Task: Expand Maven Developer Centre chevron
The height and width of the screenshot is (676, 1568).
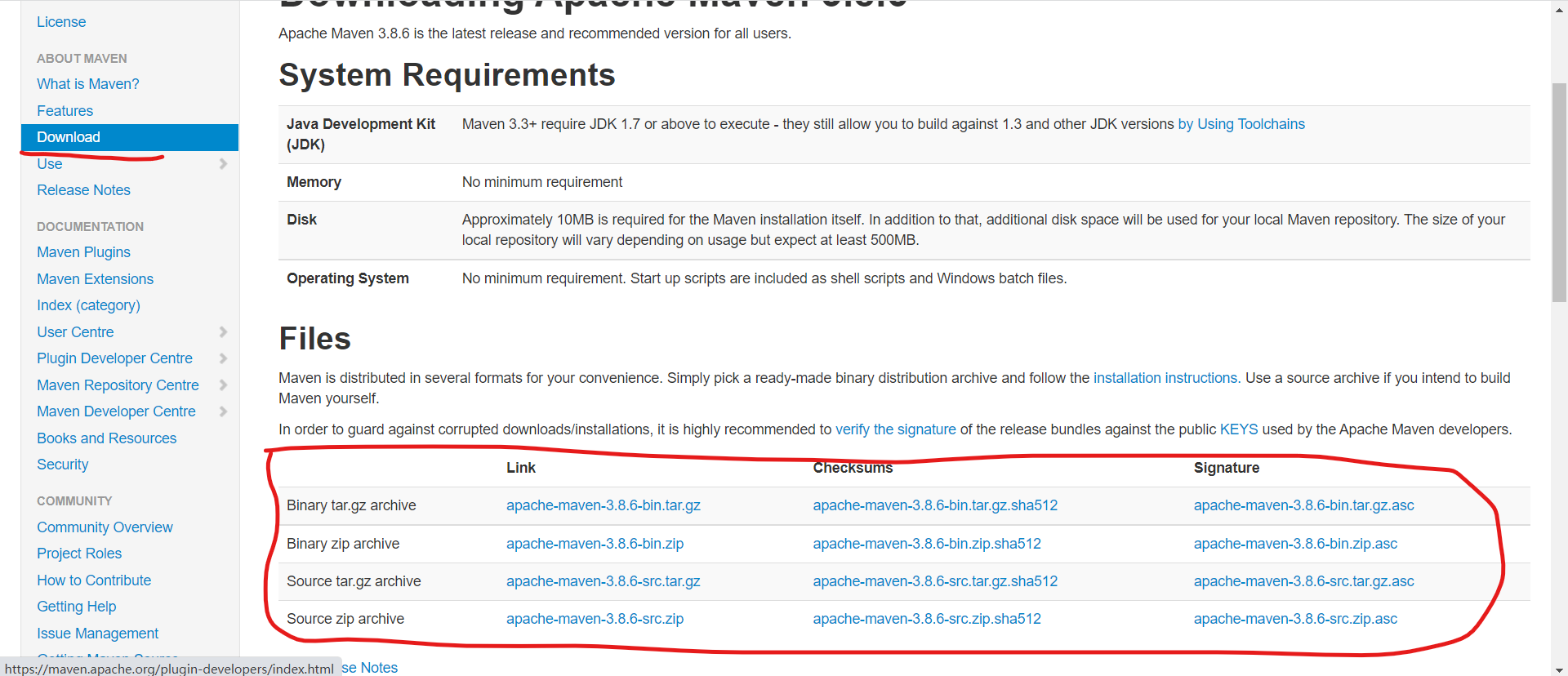Action: point(223,411)
